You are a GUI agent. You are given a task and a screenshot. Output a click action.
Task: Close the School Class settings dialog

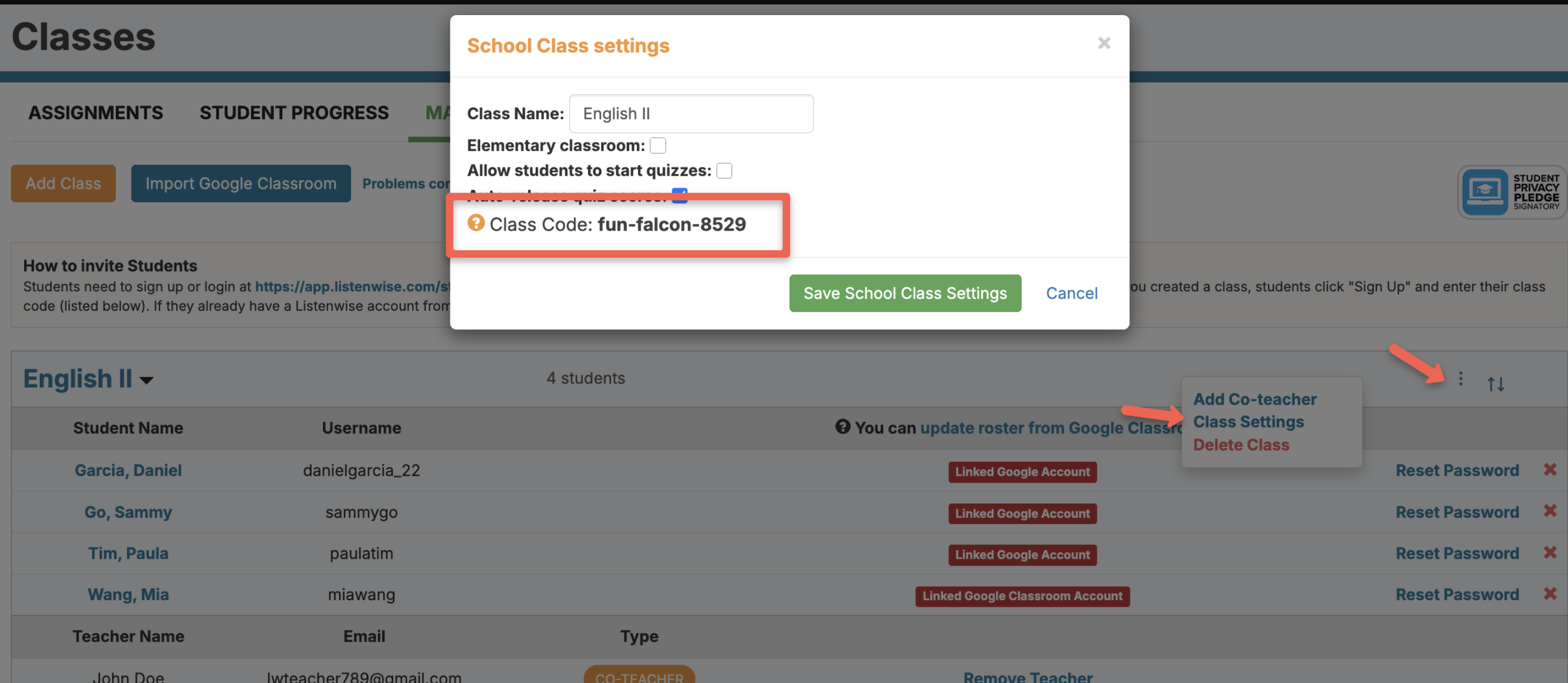coord(1104,43)
